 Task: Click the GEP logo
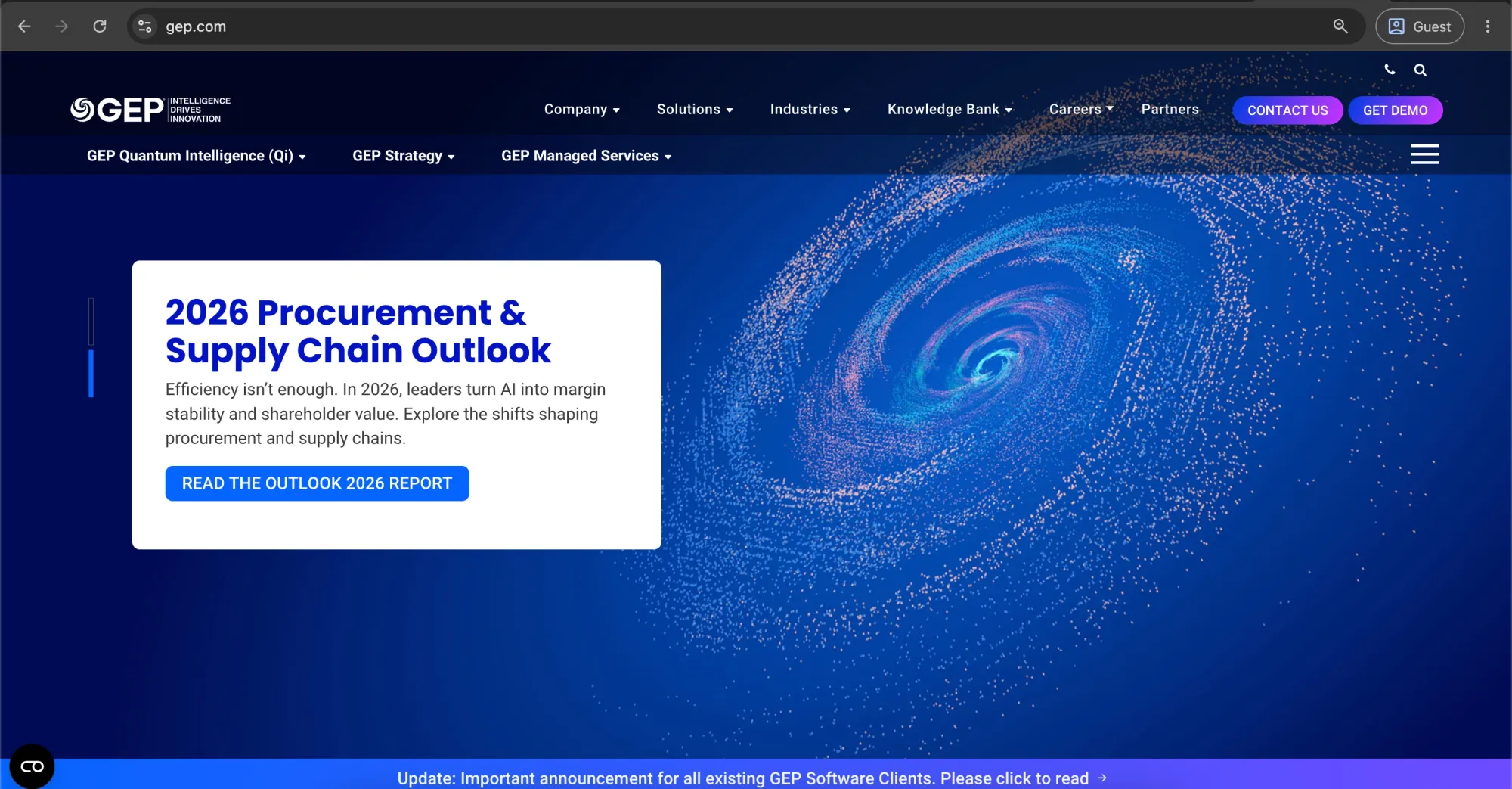point(150,110)
